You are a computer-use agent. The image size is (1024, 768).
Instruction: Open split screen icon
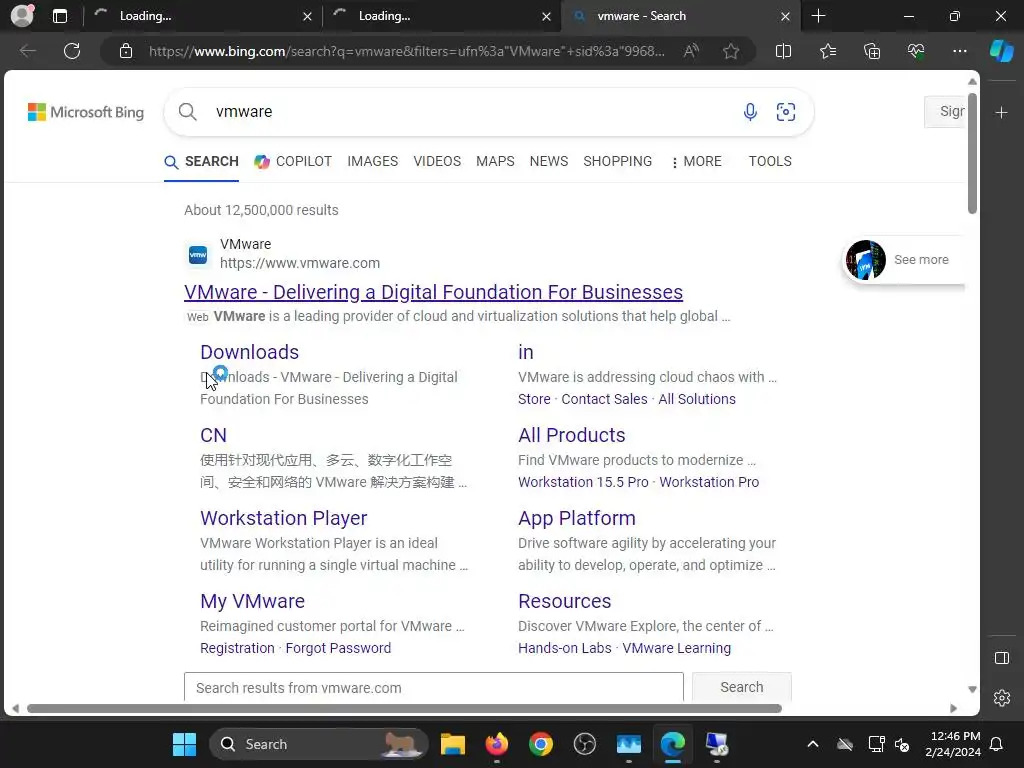(783, 51)
